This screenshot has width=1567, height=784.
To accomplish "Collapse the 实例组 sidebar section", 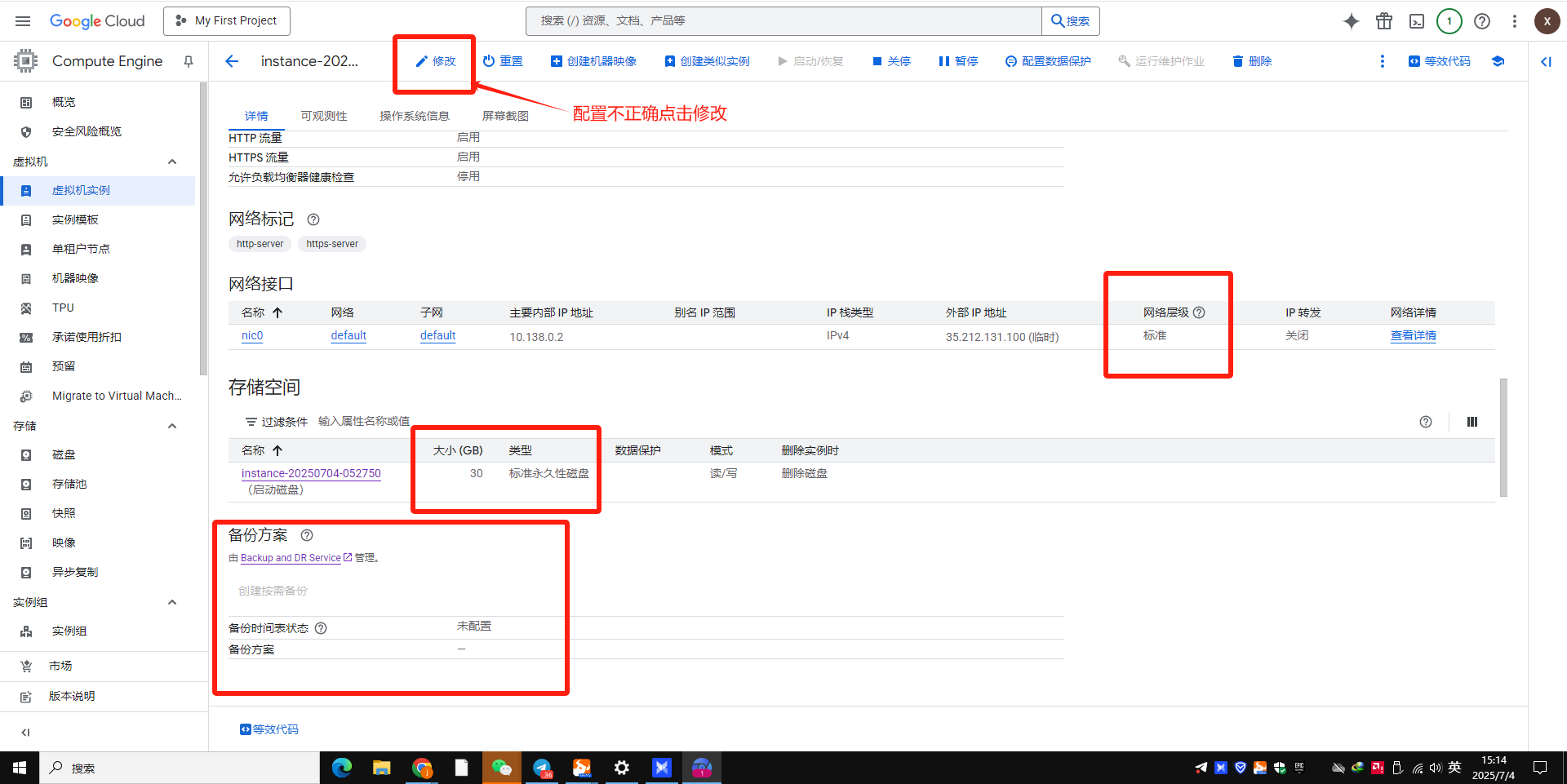I will [x=172, y=602].
